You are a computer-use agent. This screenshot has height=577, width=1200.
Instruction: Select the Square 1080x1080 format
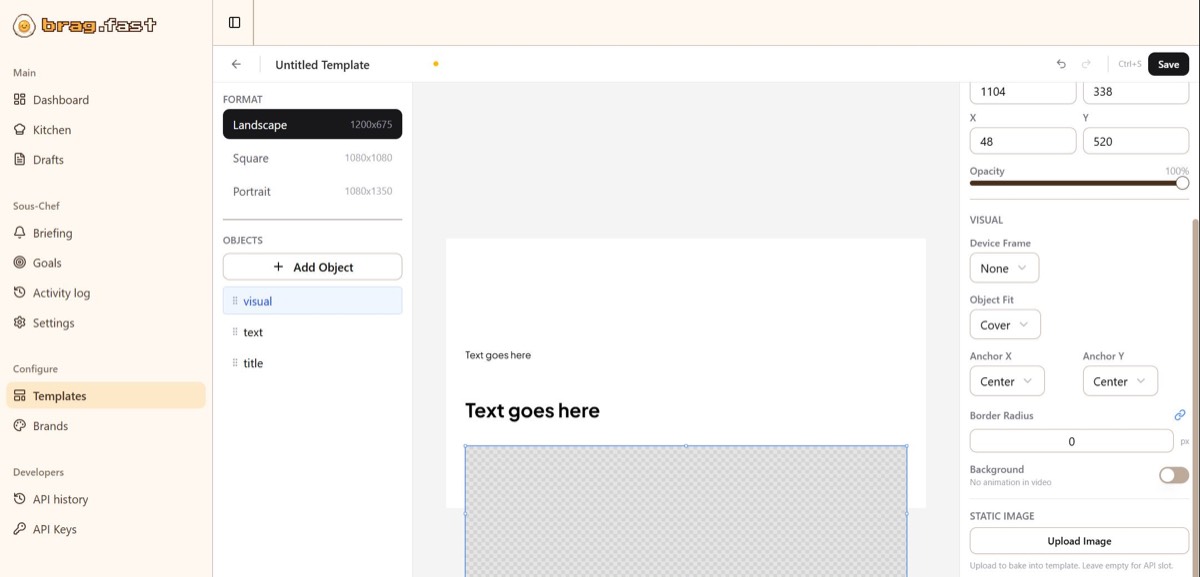pyautogui.click(x=312, y=158)
